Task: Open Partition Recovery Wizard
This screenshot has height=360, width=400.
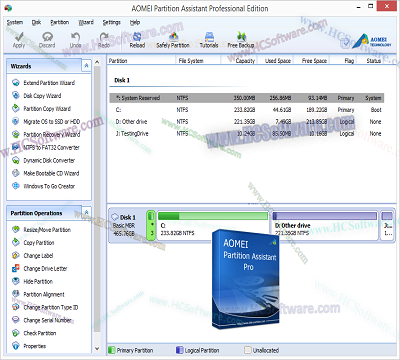Action: 52,135
